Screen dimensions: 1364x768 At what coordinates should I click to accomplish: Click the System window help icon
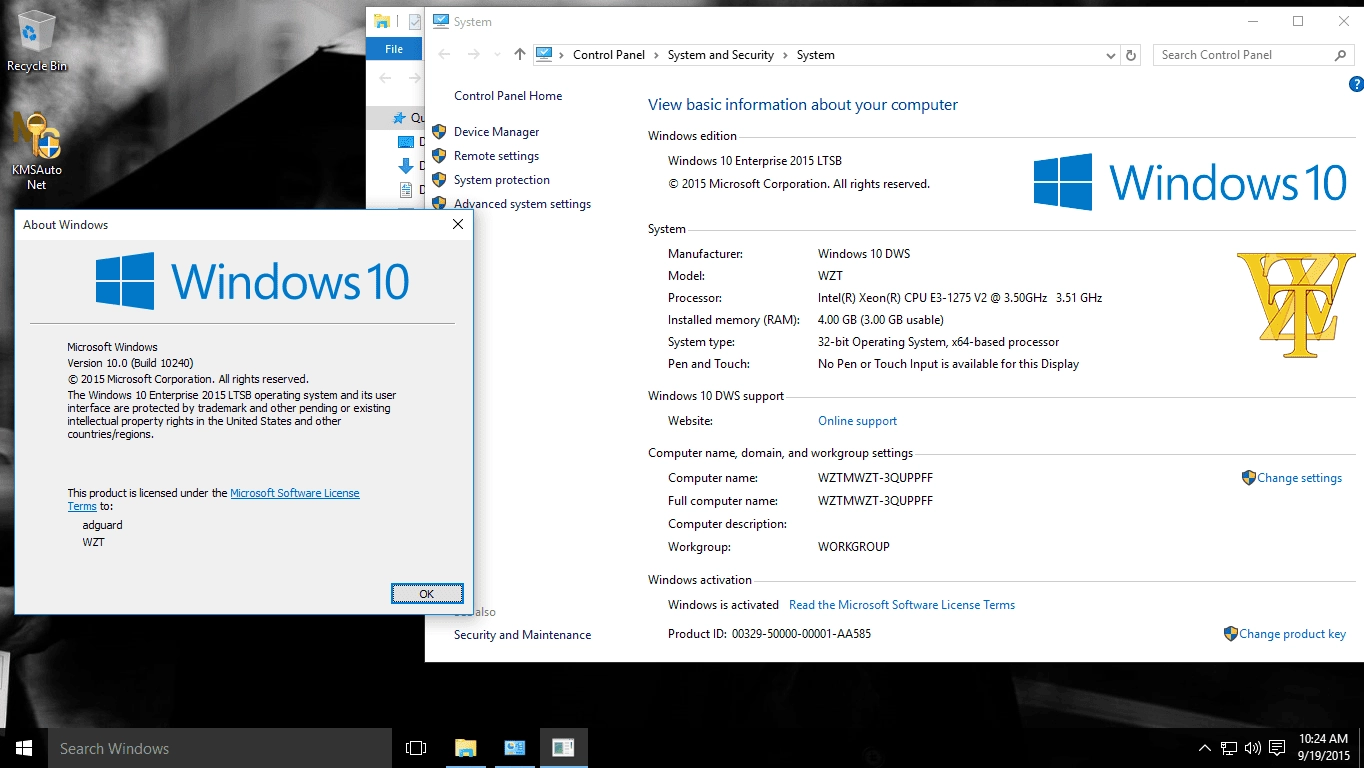click(x=1356, y=83)
